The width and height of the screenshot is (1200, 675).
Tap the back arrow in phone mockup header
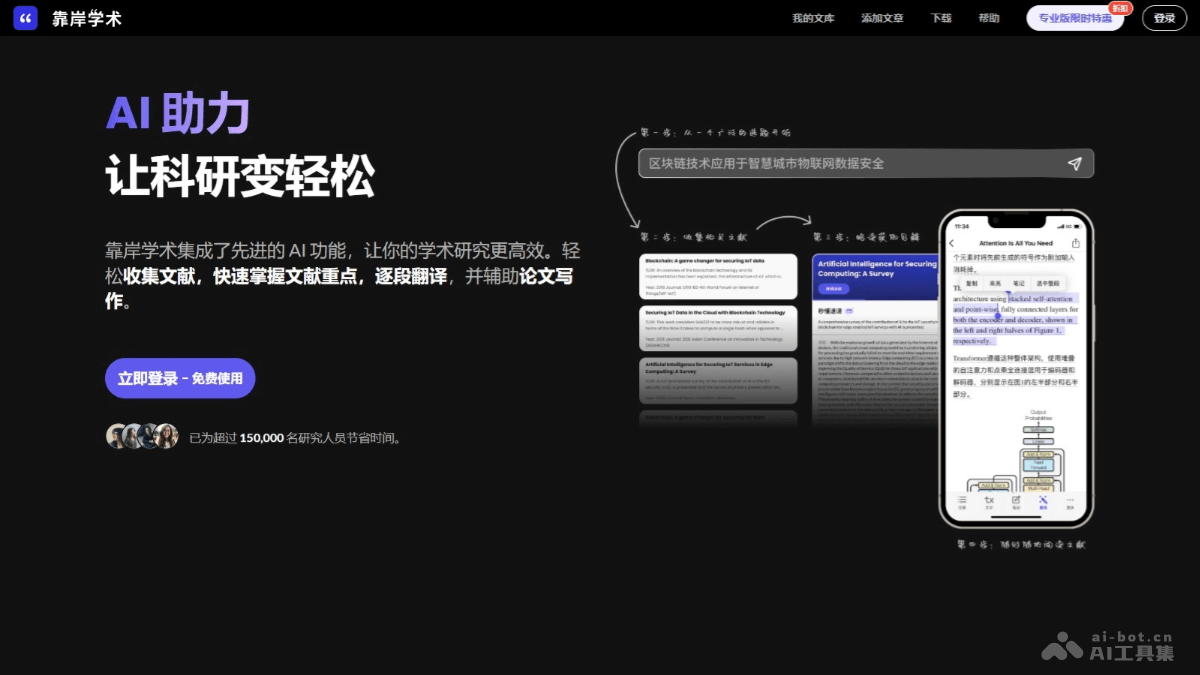coord(952,243)
